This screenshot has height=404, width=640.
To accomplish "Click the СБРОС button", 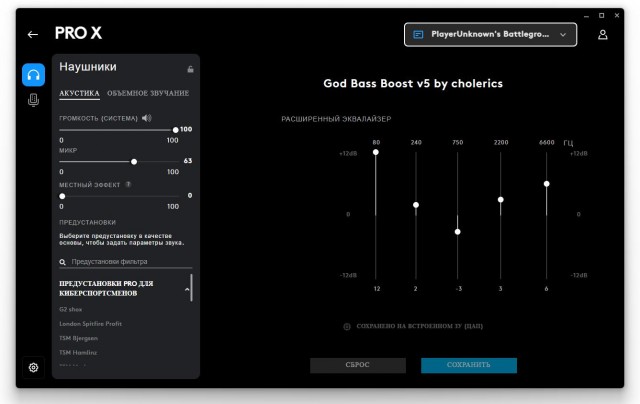I will pyautogui.click(x=358, y=365).
